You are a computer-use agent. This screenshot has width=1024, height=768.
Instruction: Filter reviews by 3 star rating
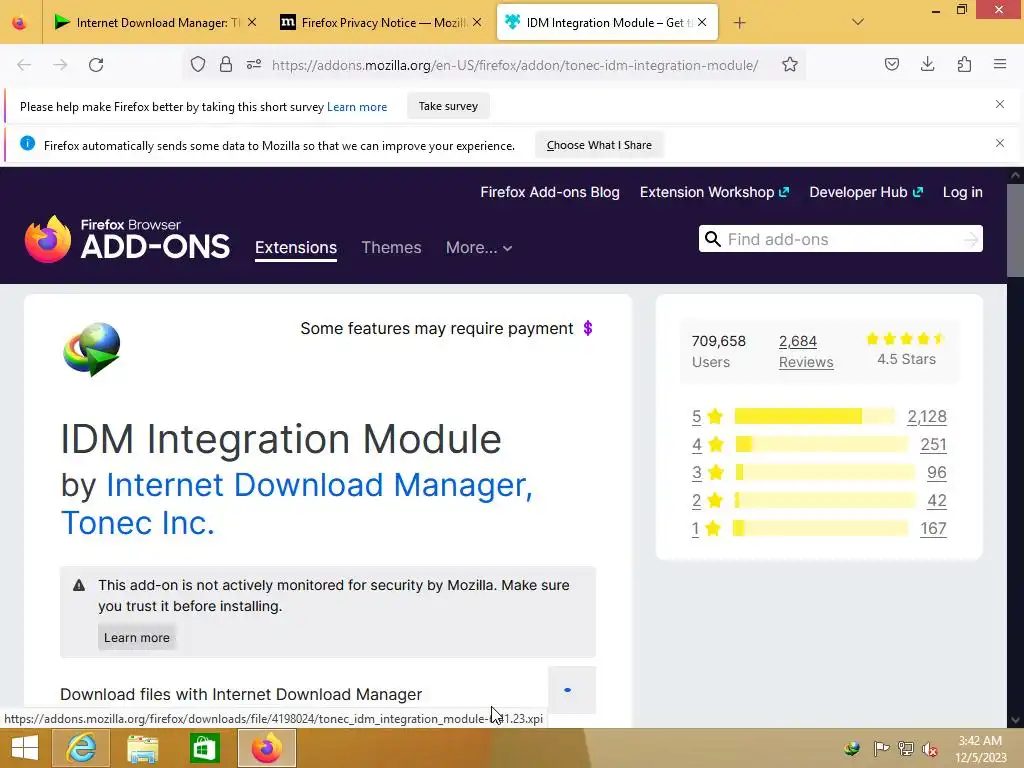(x=707, y=472)
